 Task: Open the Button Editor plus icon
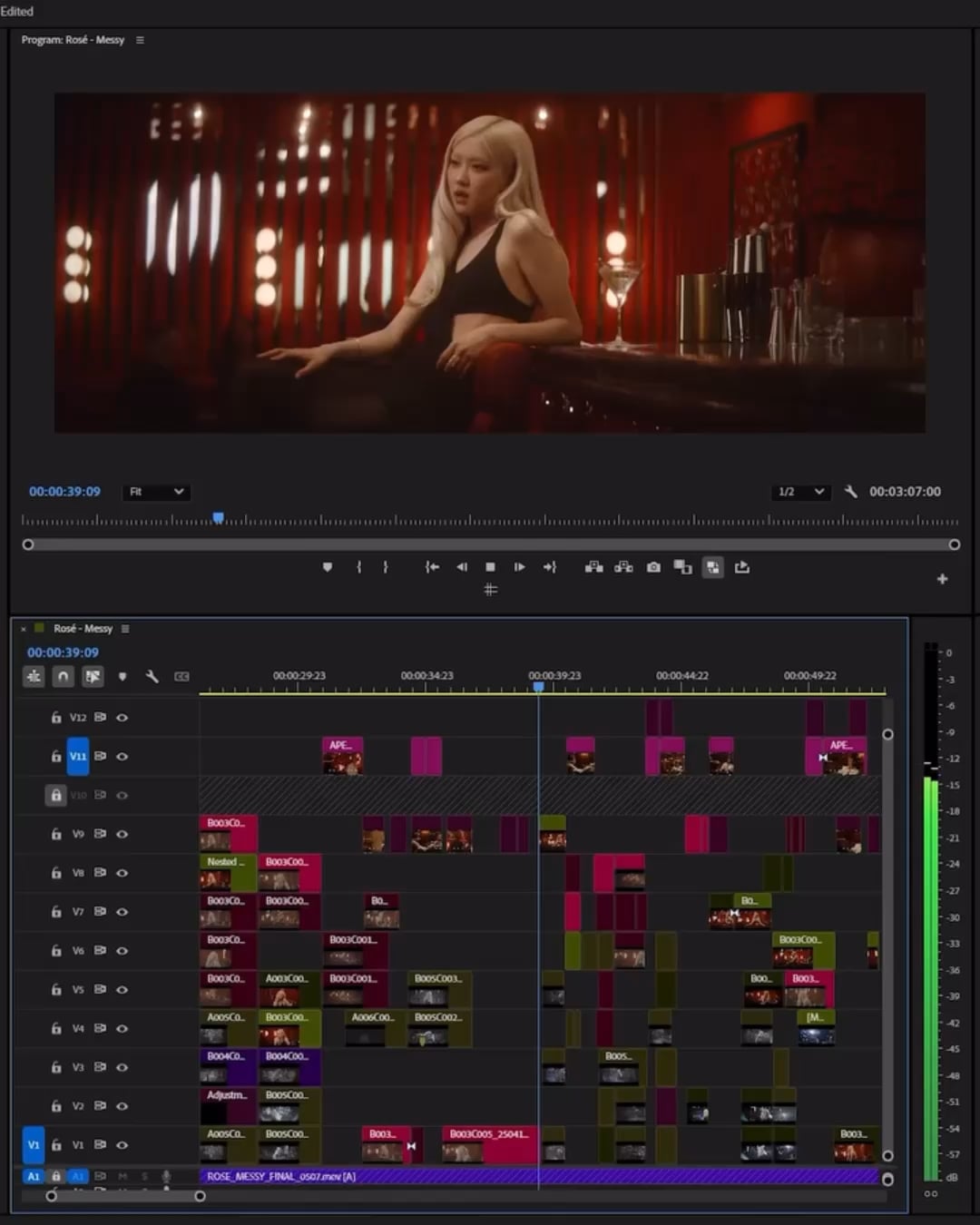tap(942, 579)
